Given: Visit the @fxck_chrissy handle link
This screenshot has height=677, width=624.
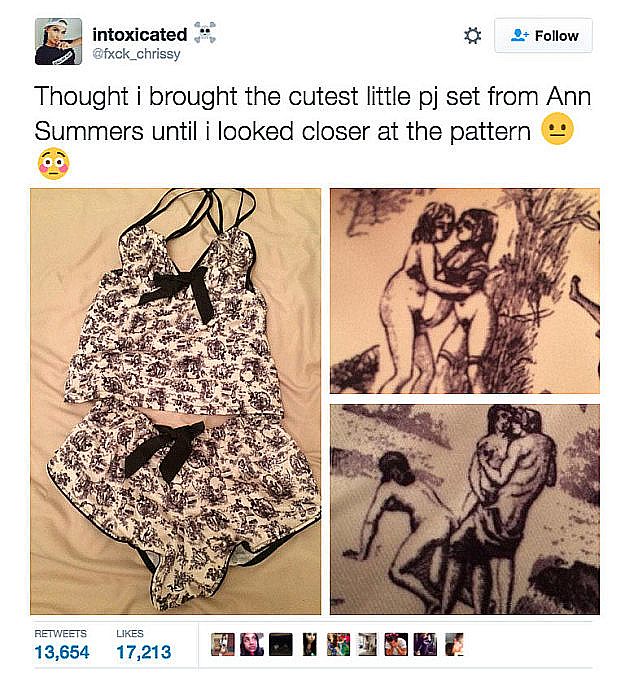Looking at the screenshot, I should click(x=136, y=54).
